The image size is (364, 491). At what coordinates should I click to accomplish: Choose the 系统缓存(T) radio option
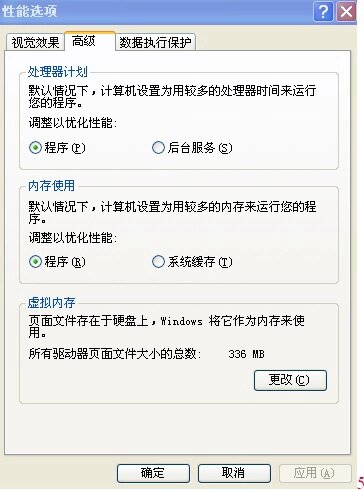pyautogui.click(x=158, y=262)
